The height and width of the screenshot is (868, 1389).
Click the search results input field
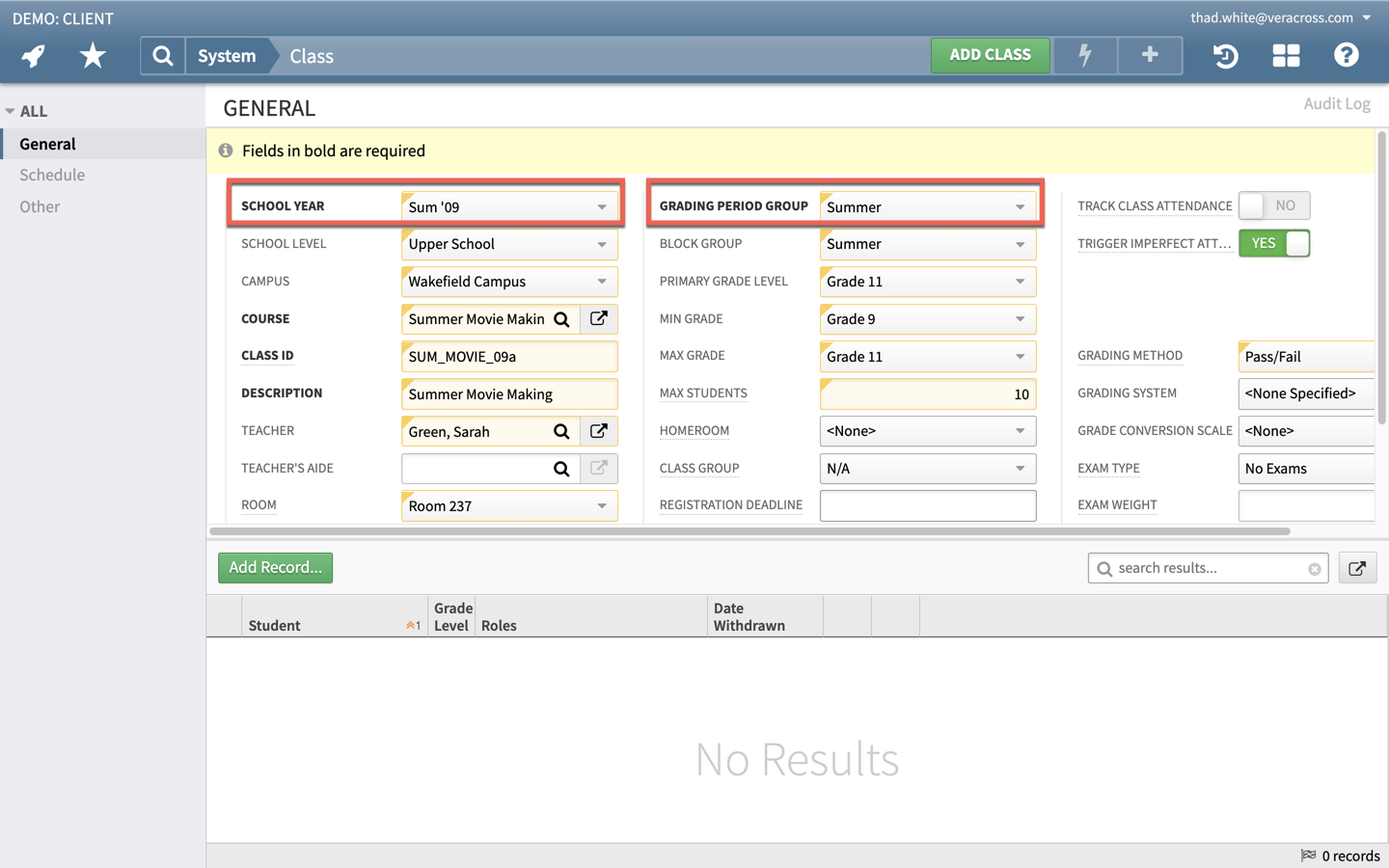(x=1206, y=568)
